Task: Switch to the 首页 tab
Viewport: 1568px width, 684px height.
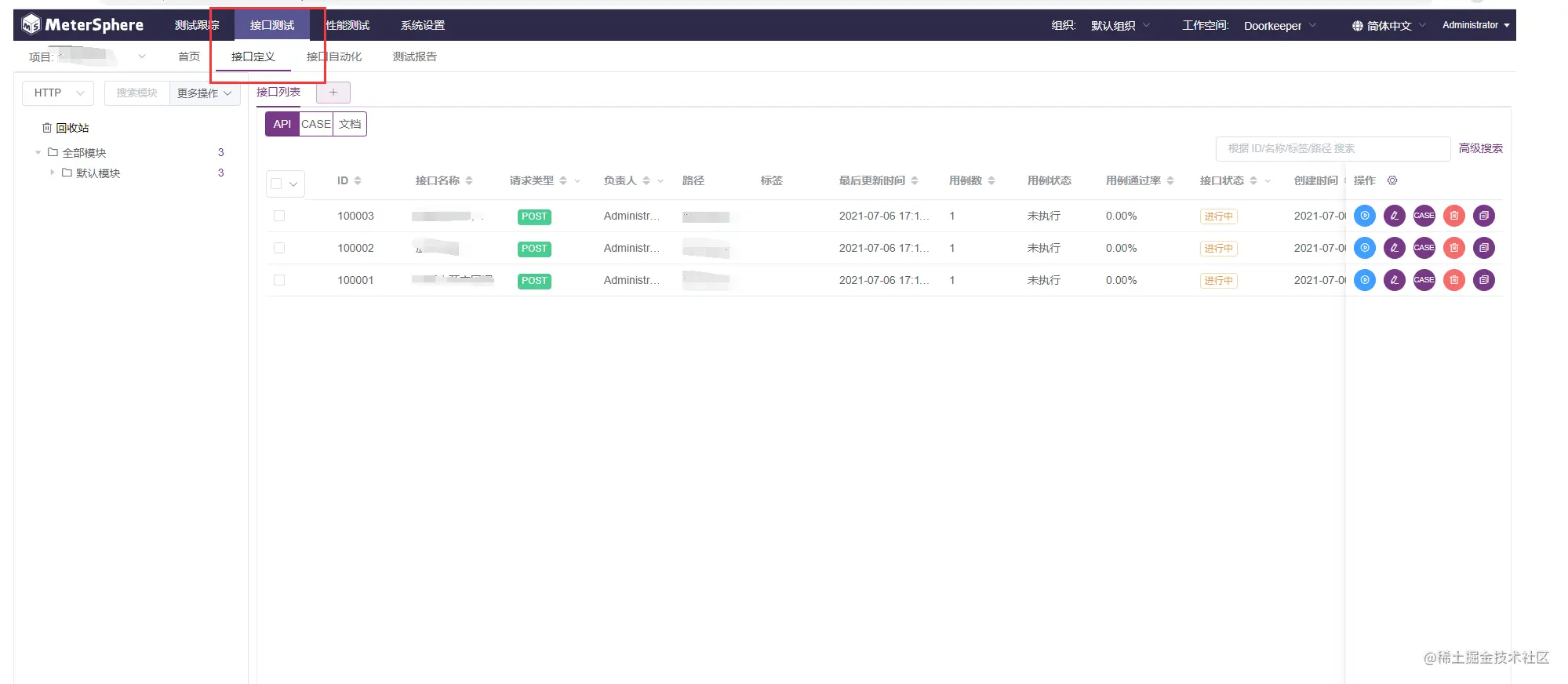Action: coord(189,56)
